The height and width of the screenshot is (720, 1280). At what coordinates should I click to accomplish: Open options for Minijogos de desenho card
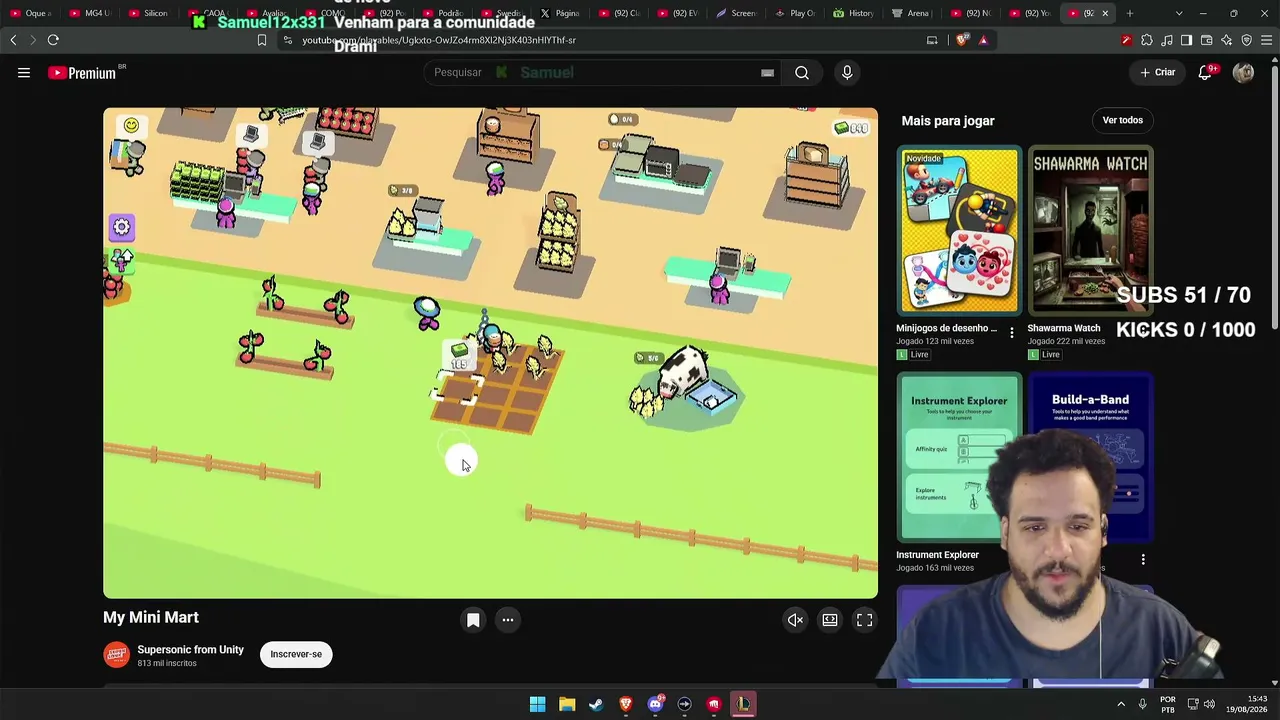1012,333
